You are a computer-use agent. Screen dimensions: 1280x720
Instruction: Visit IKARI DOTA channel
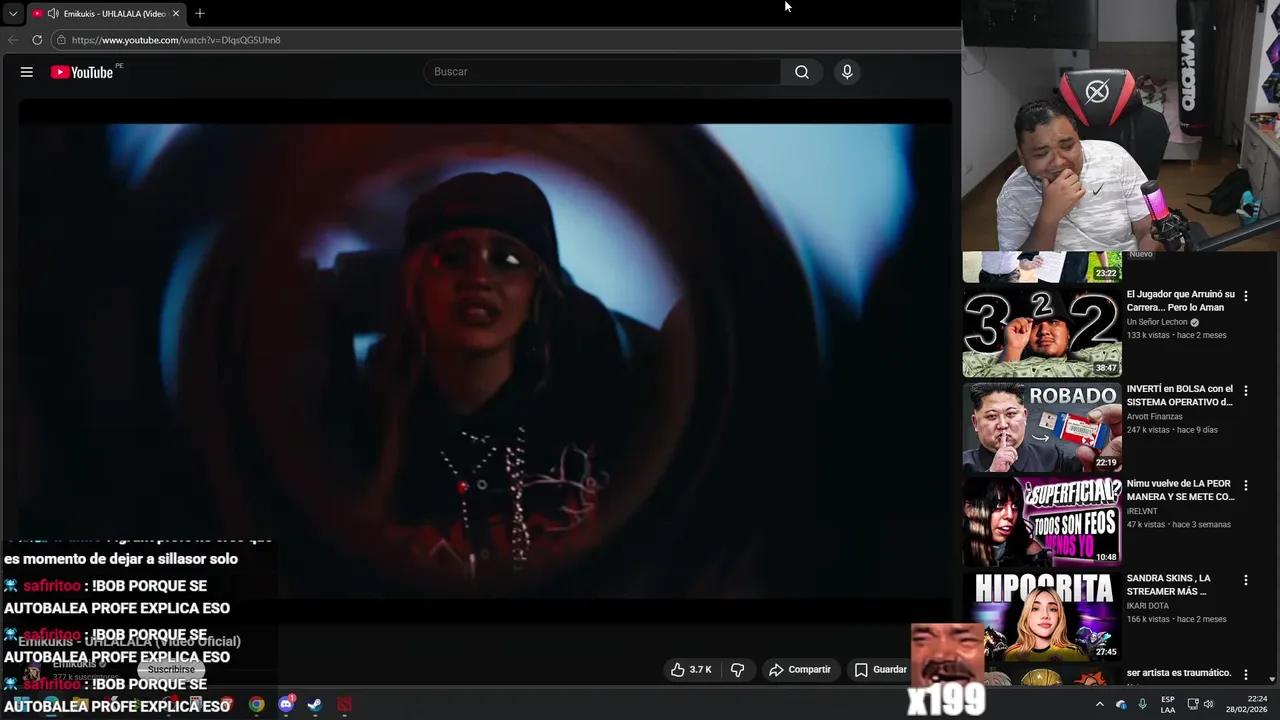pyautogui.click(x=1149, y=605)
